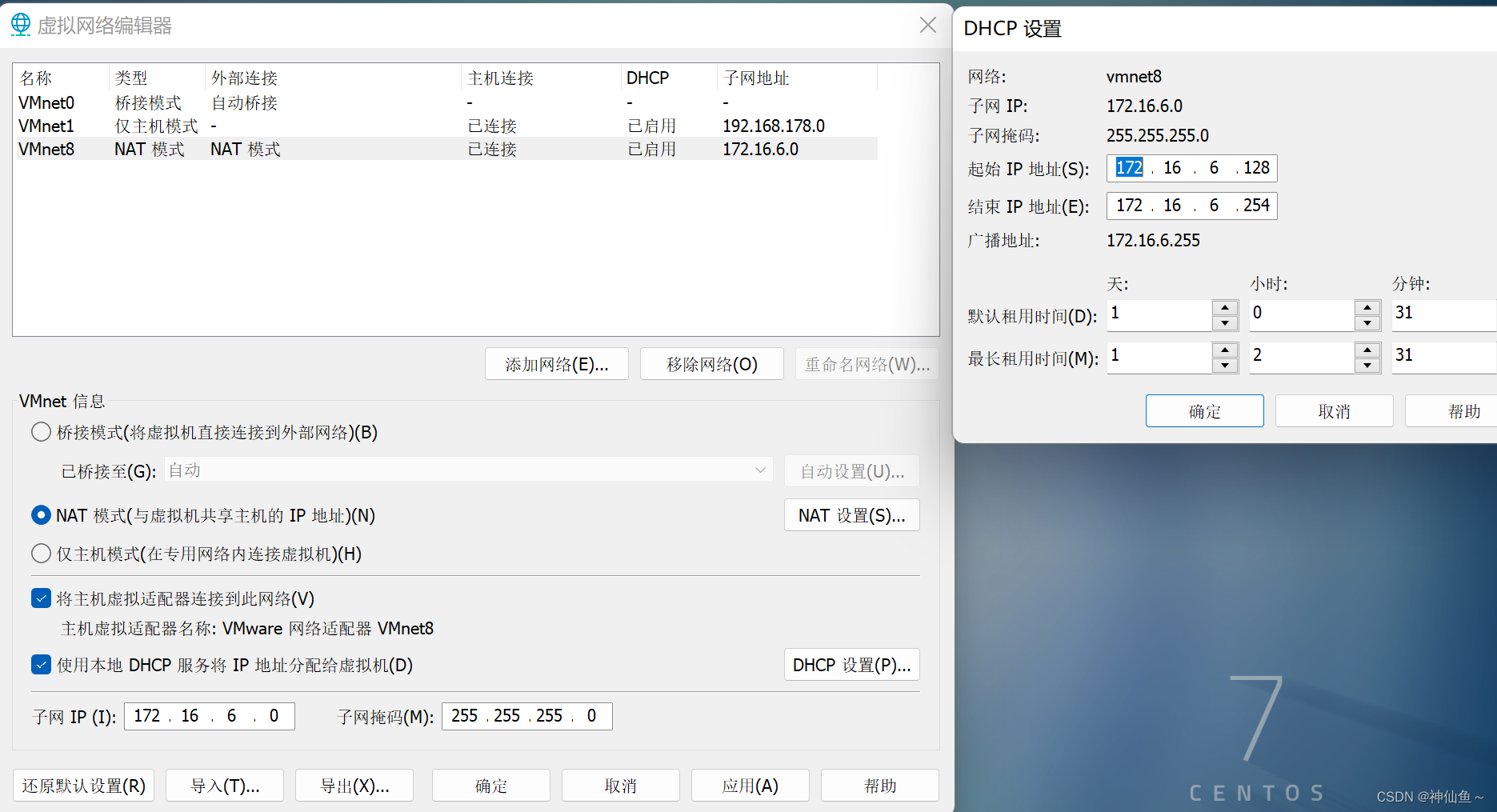The image size is (1497, 812).
Task: Open NAT 设置(S)... dialog
Action: 852,515
